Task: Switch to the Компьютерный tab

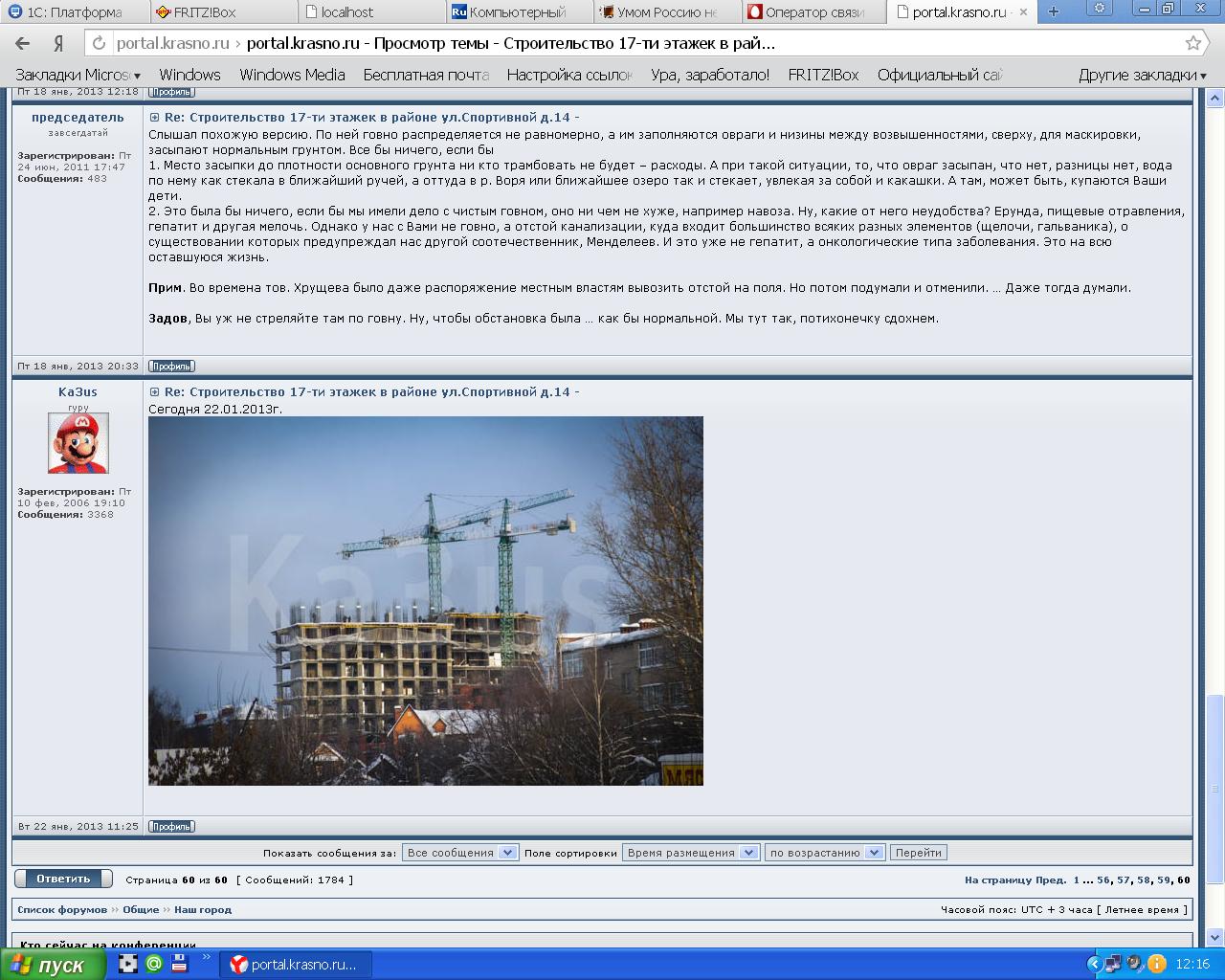Action: pyautogui.click(x=520, y=12)
